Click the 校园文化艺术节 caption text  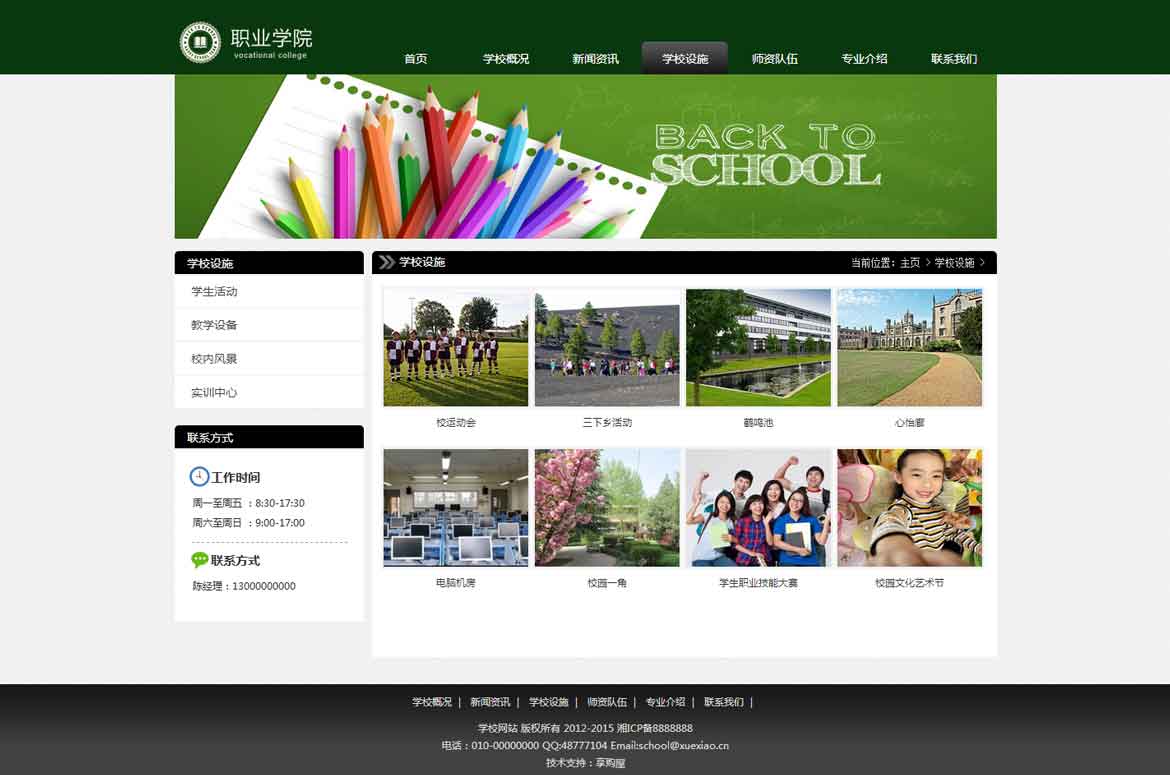click(x=910, y=583)
